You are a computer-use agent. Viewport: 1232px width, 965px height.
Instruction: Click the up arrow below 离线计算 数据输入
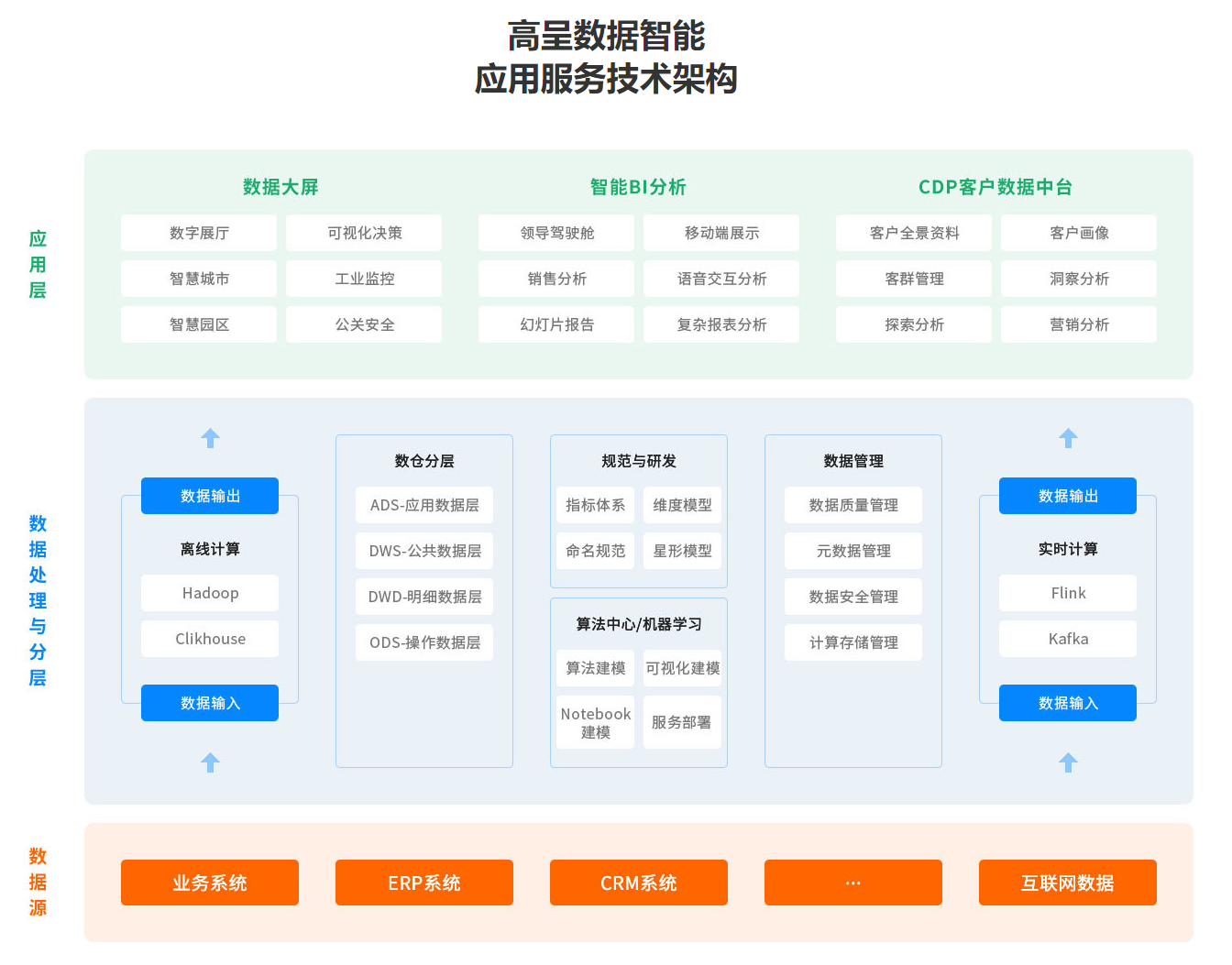pos(210,762)
